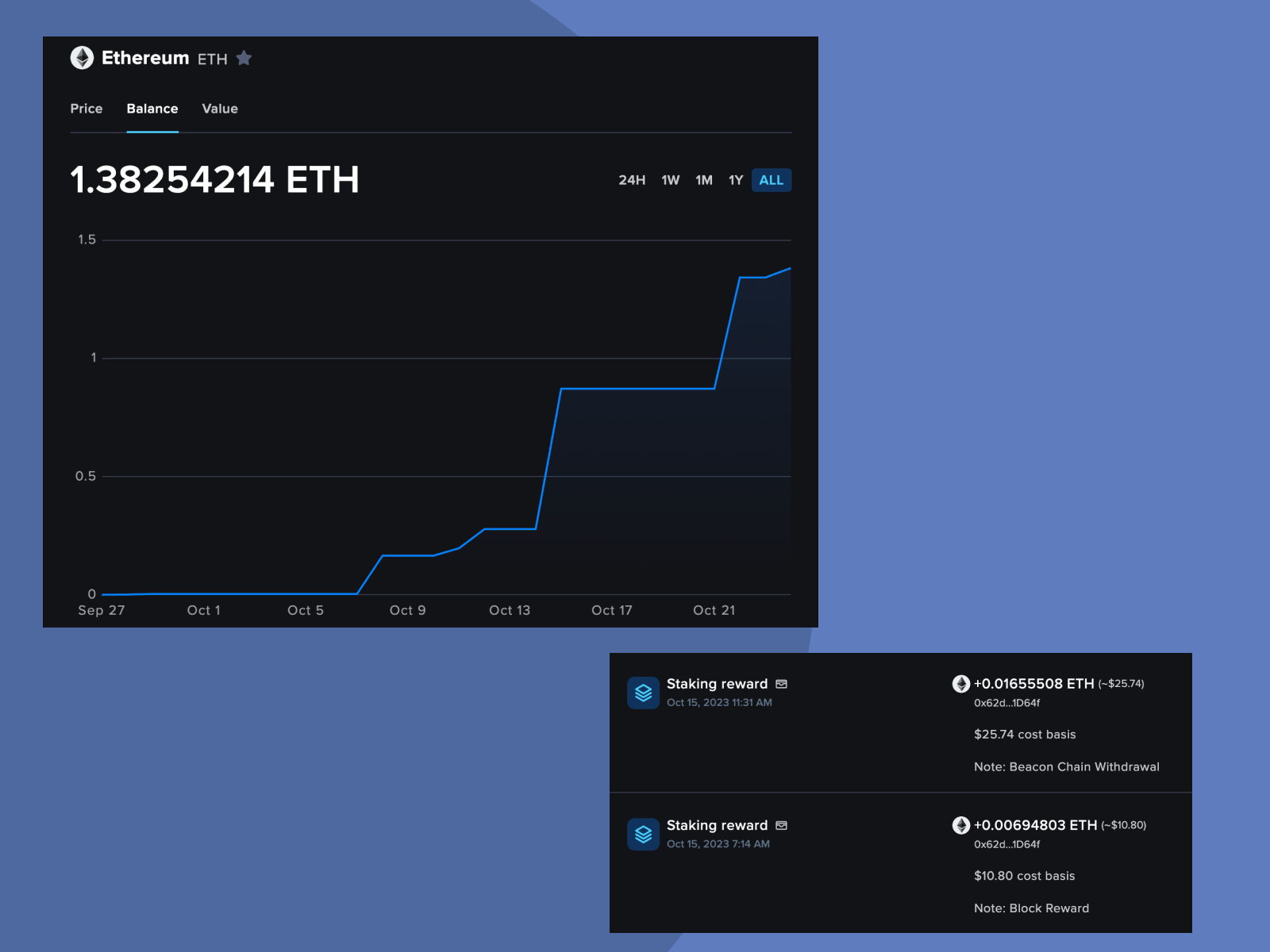
Task: Open the 7:14 AM Staking reward title
Action: [717, 825]
